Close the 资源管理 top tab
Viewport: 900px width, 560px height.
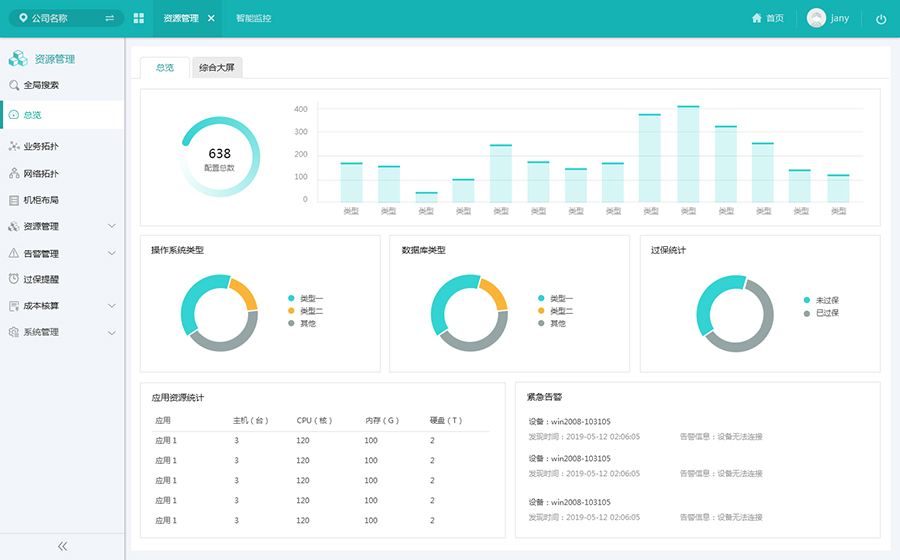[x=211, y=19]
